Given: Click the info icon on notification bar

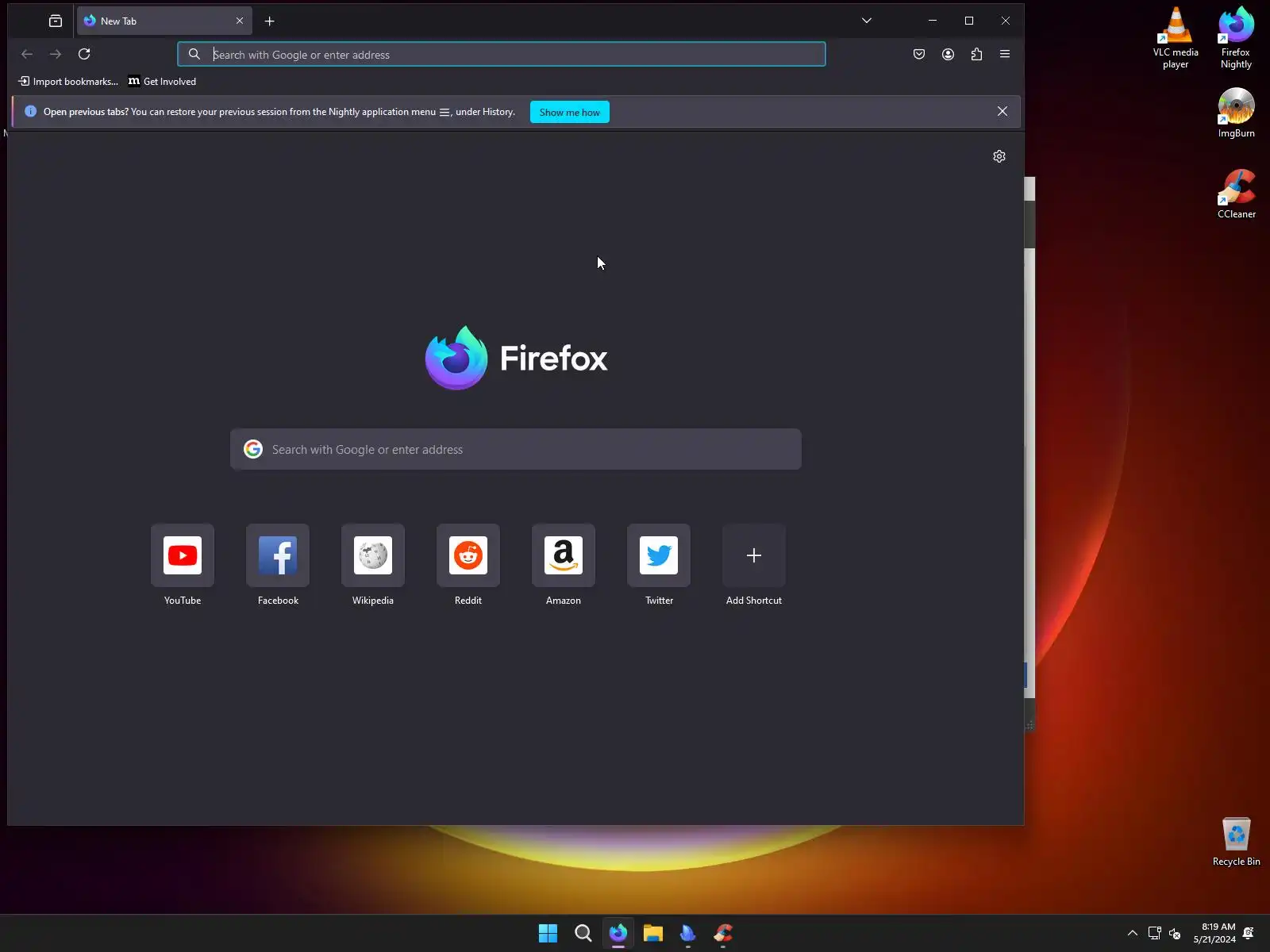Looking at the screenshot, I should click(30, 112).
